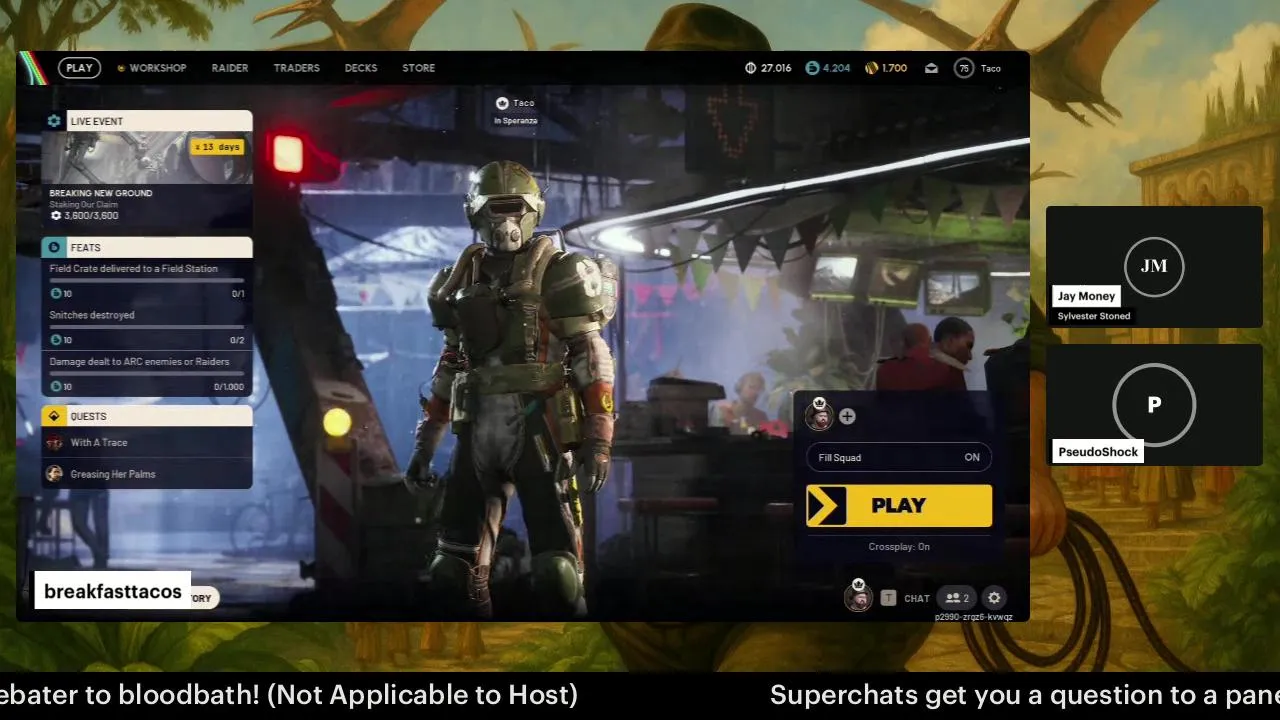The height and width of the screenshot is (720, 1280).
Task: Click the coin currency icon showing 27.016
Action: click(751, 68)
